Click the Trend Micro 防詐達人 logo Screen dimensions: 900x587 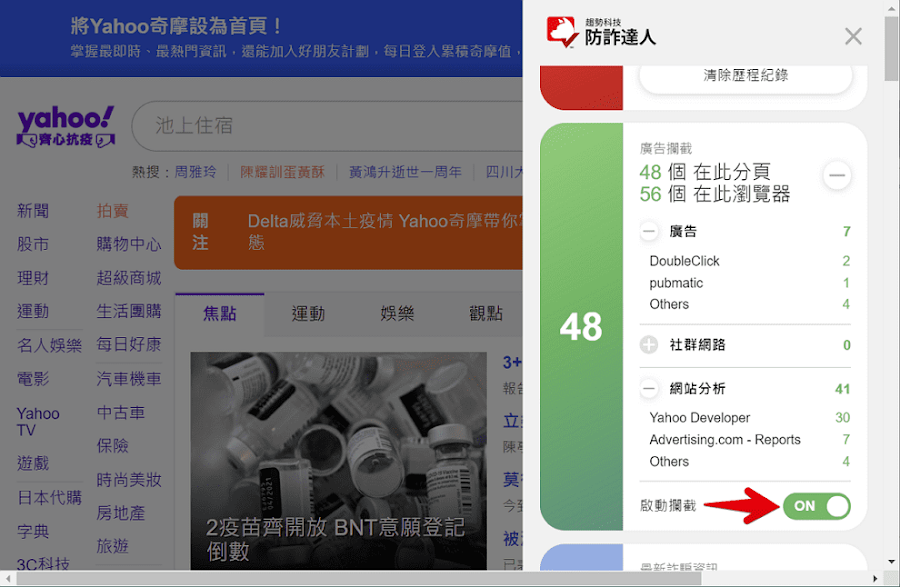600,32
